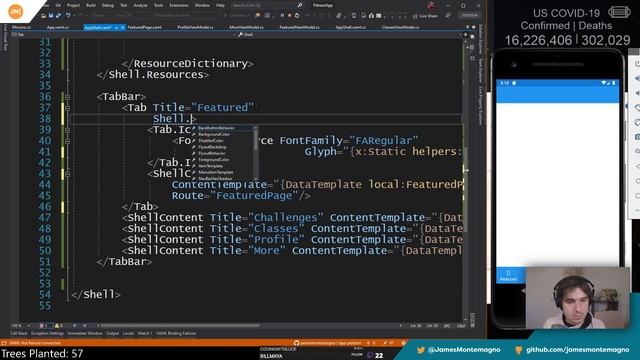
Task: Open the Debug menu
Action: [x=108, y=5]
